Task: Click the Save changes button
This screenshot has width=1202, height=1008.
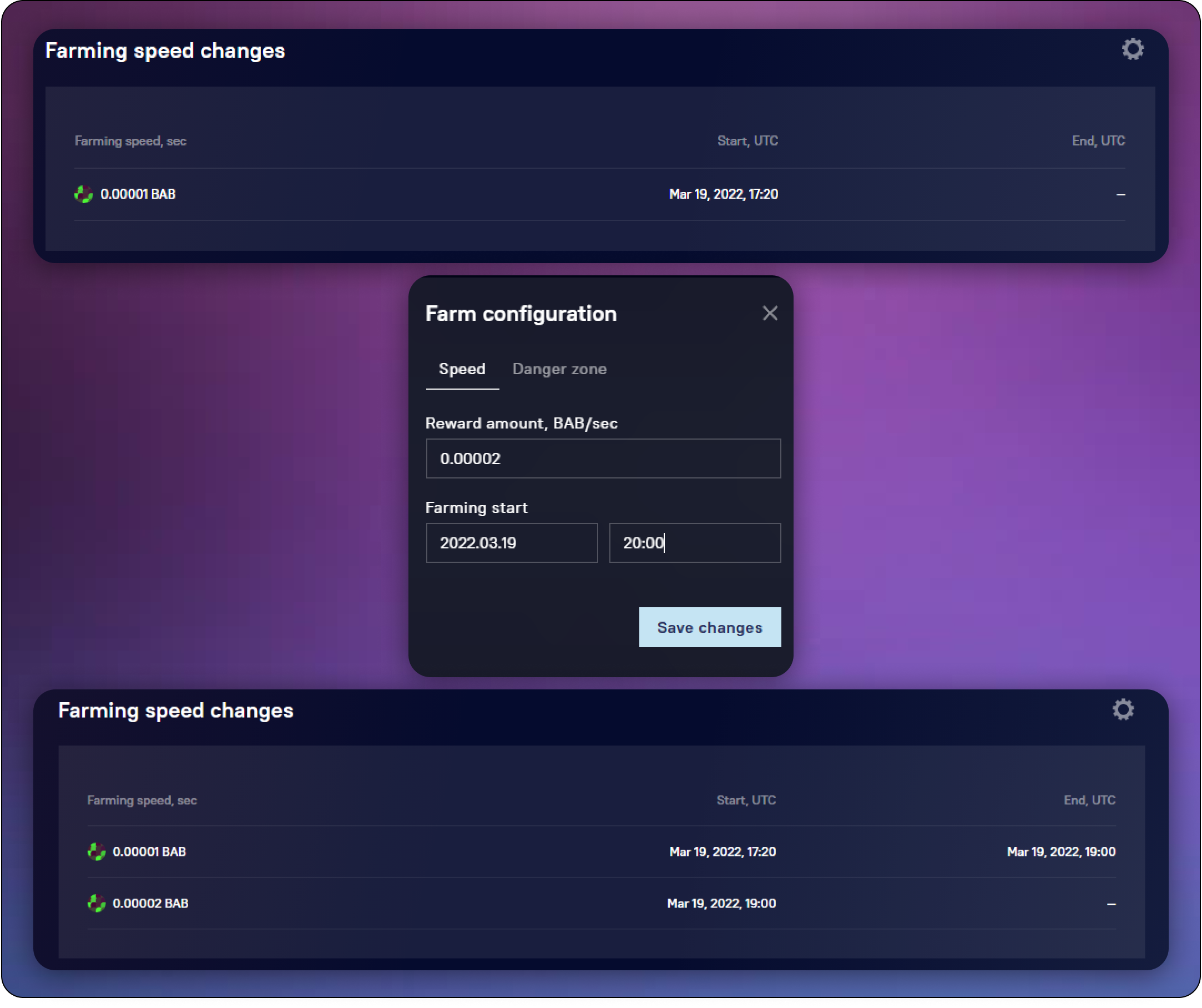Action: [x=709, y=627]
